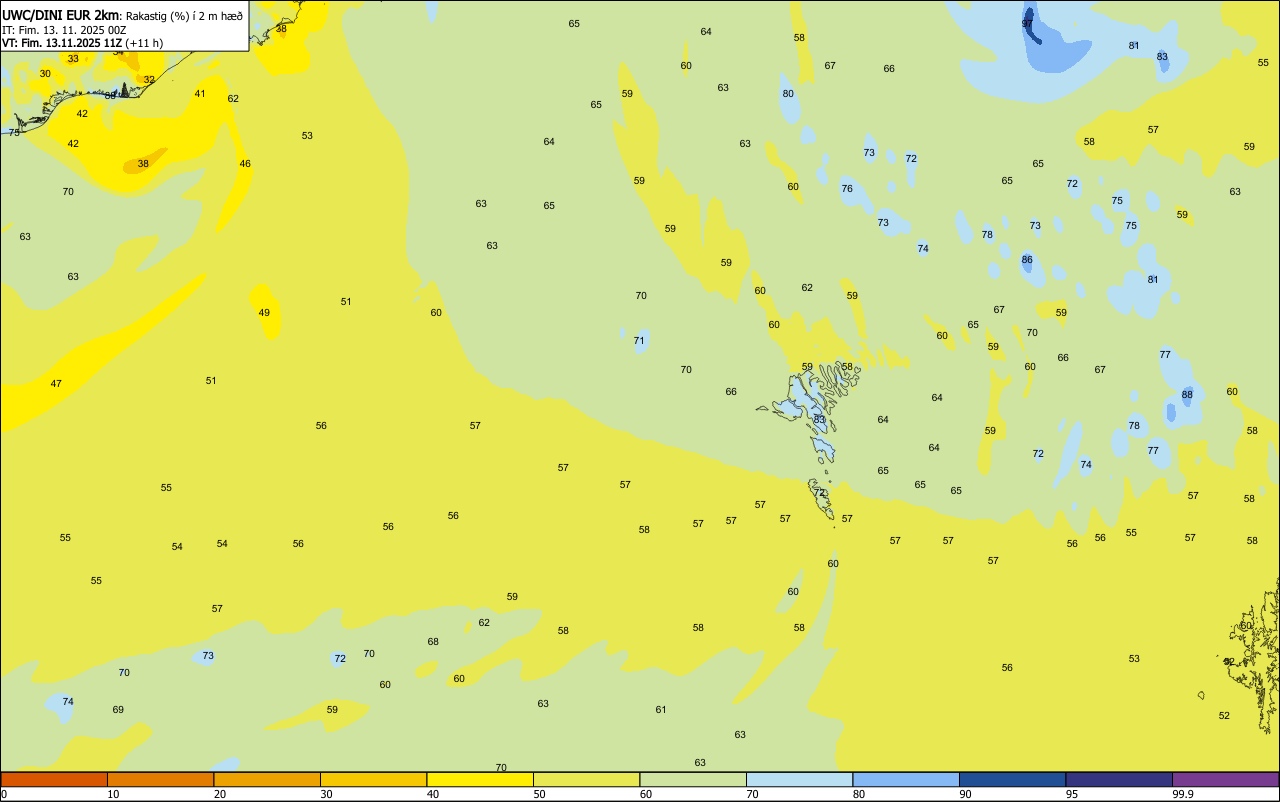Pick the 95–99.9 navy legend swatch
The height and width of the screenshot is (802, 1280).
point(1119,779)
